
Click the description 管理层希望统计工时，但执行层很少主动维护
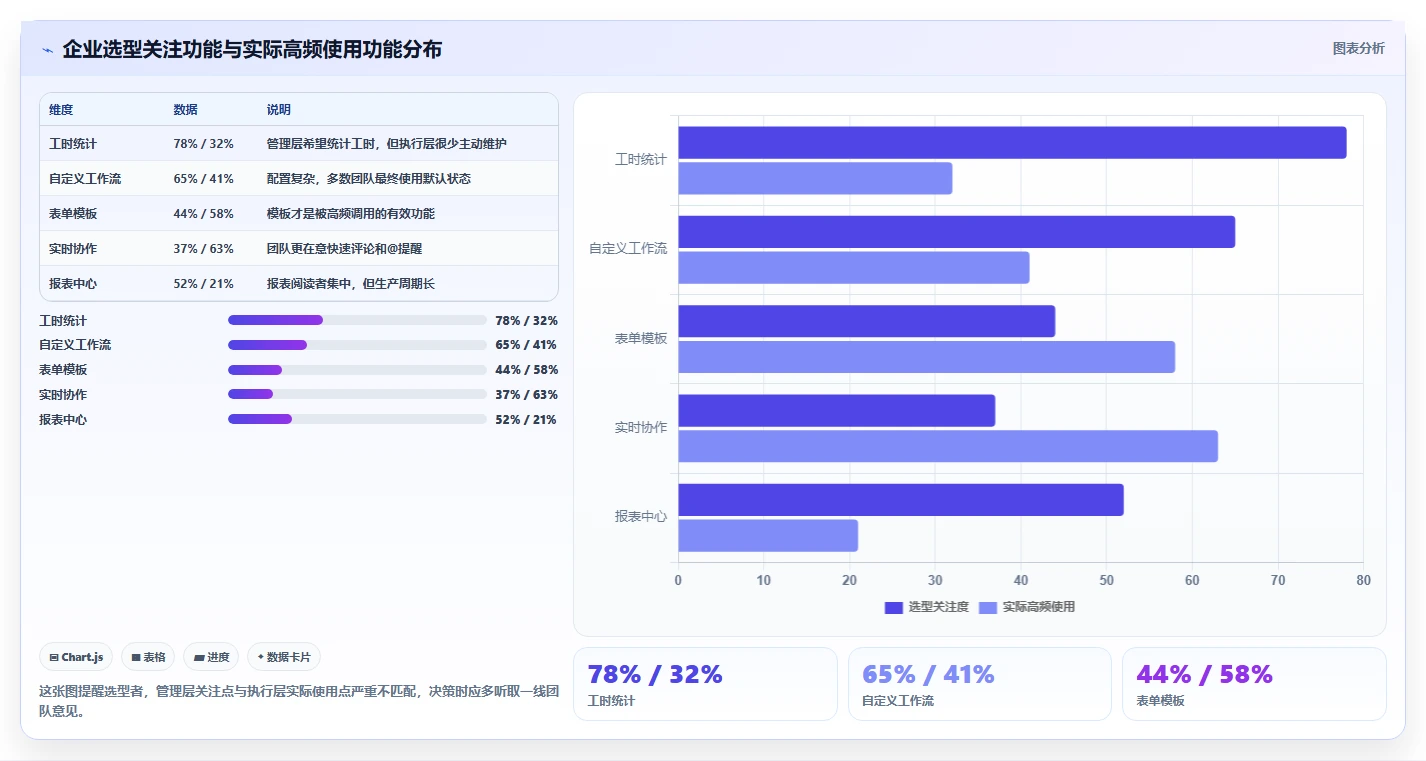click(x=386, y=144)
